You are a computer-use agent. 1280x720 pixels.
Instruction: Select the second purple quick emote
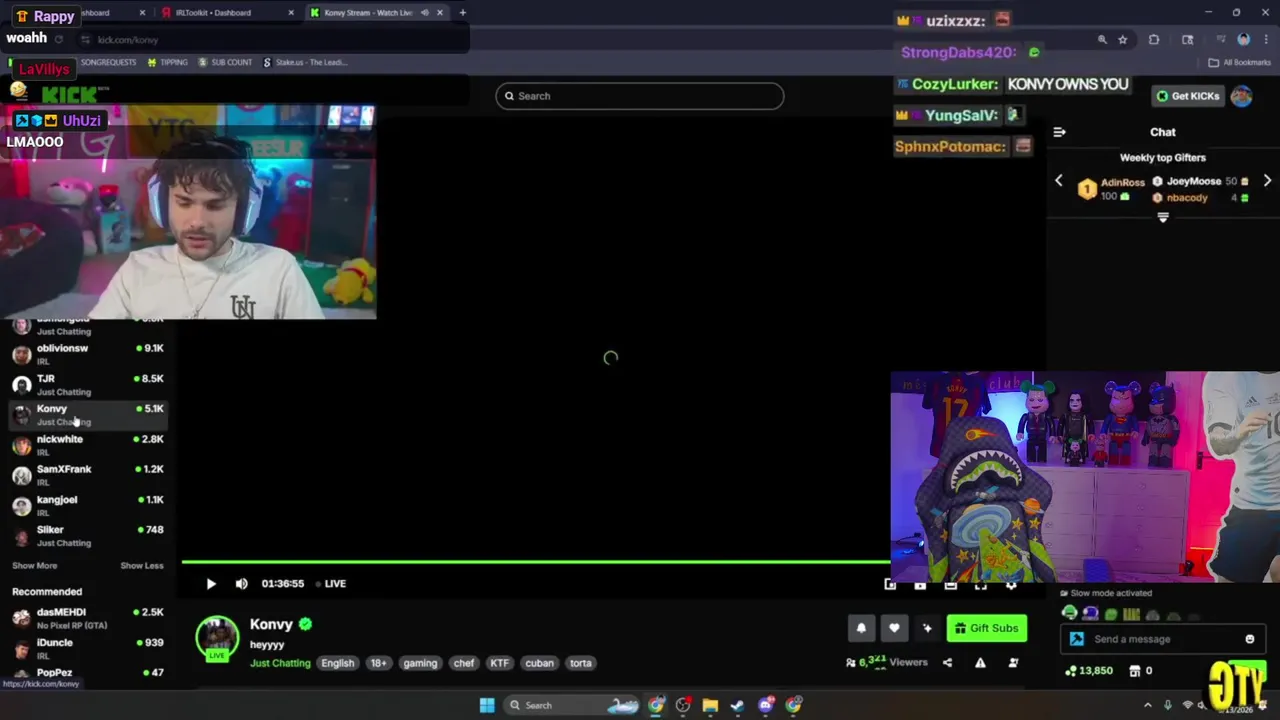pos(1090,614)
